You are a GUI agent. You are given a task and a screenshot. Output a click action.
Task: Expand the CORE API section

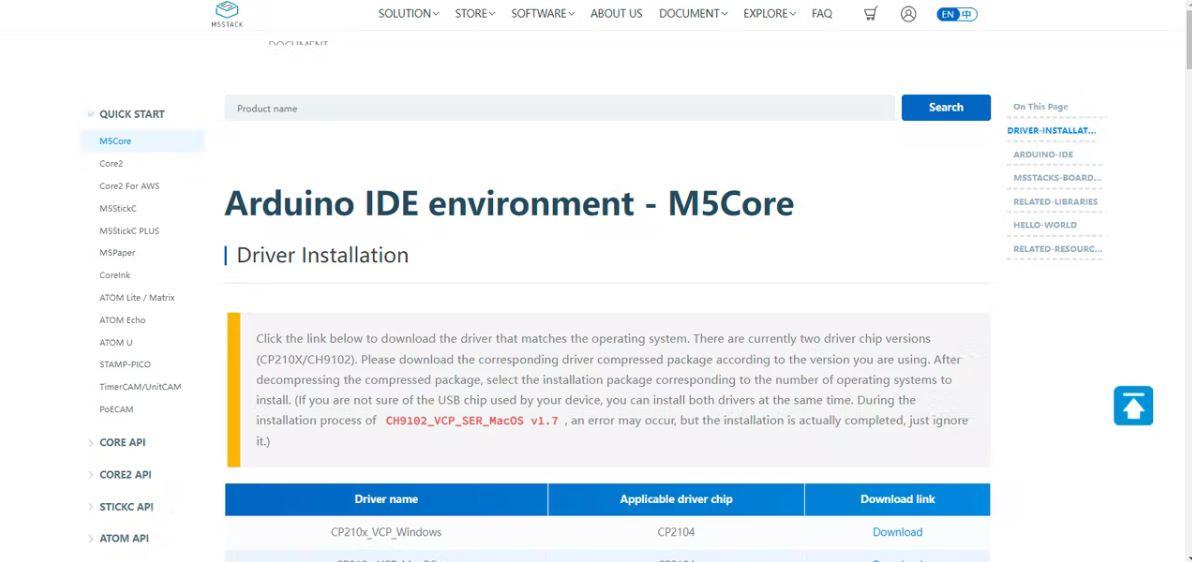click(x=117, y=443)
